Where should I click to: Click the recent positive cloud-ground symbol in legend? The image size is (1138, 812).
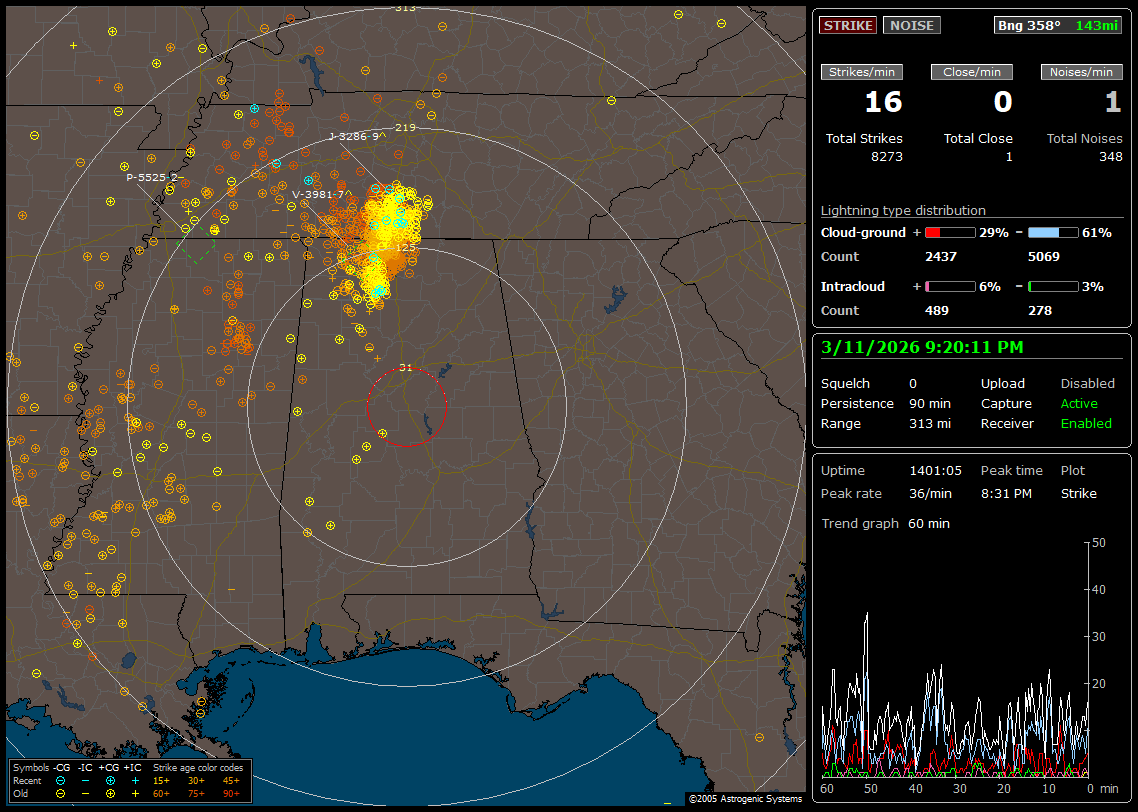pyautogui.click(x=110, y=780)
